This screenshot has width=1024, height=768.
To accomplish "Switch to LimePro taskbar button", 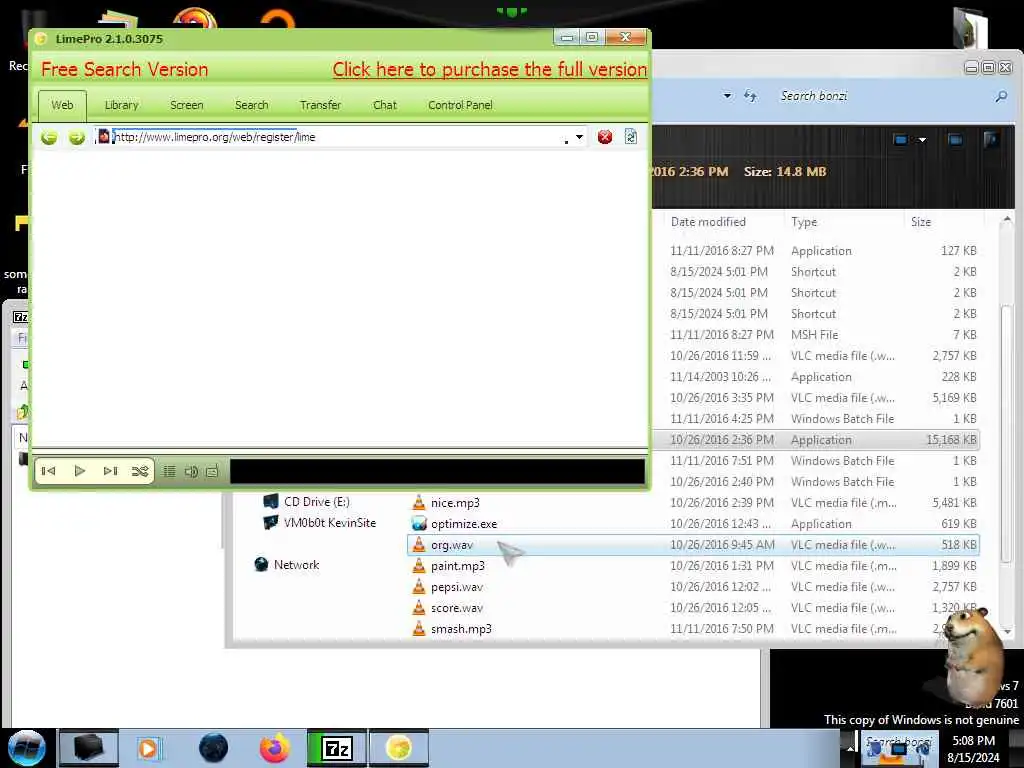I will click(x=399, y=748).
